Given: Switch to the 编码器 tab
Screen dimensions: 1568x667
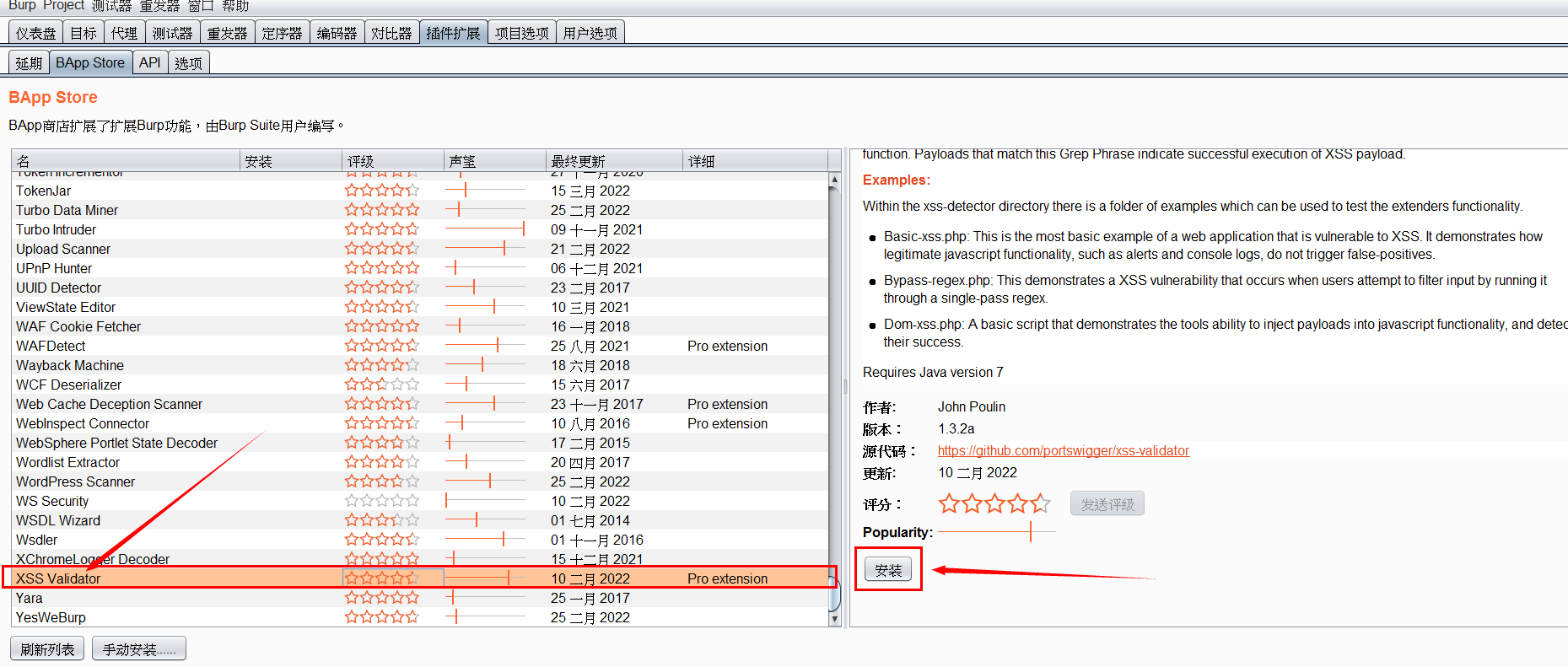Looking at the screenshot, I should (x=337, y=33).
